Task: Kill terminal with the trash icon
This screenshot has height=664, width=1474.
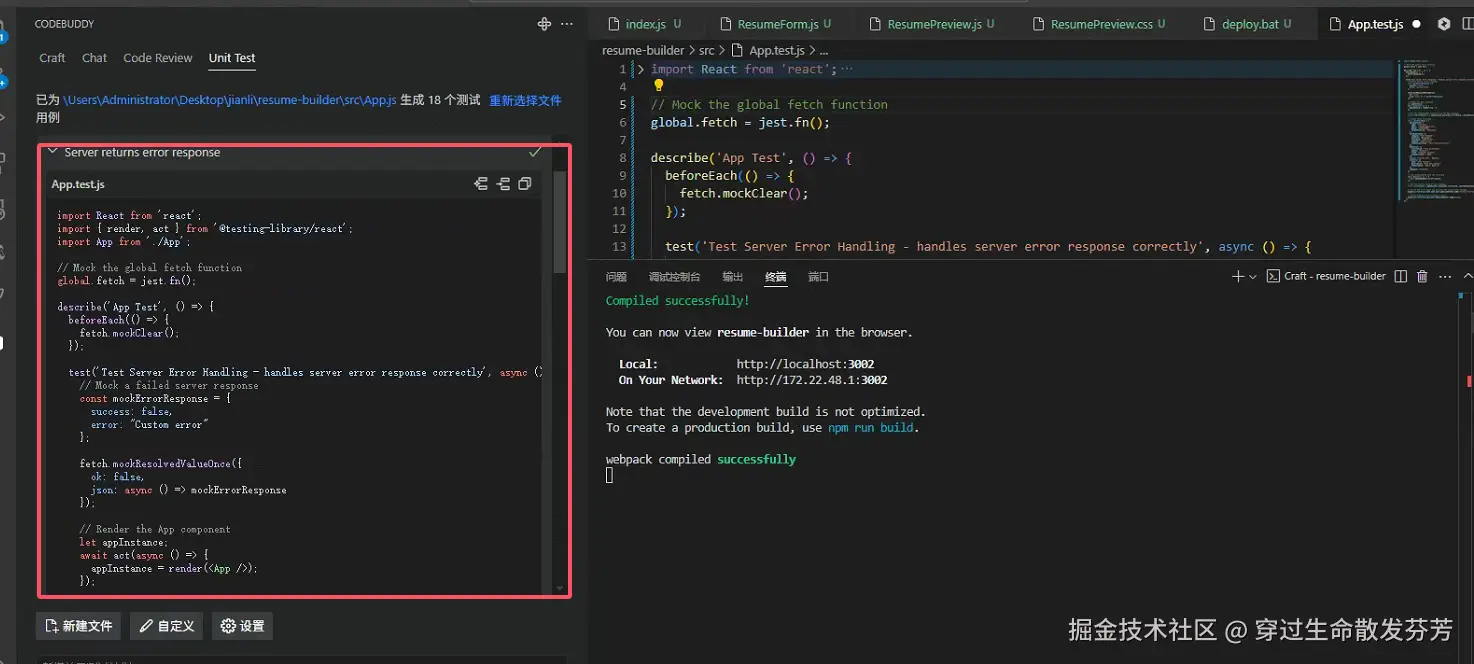Action: pos(1422,276)
